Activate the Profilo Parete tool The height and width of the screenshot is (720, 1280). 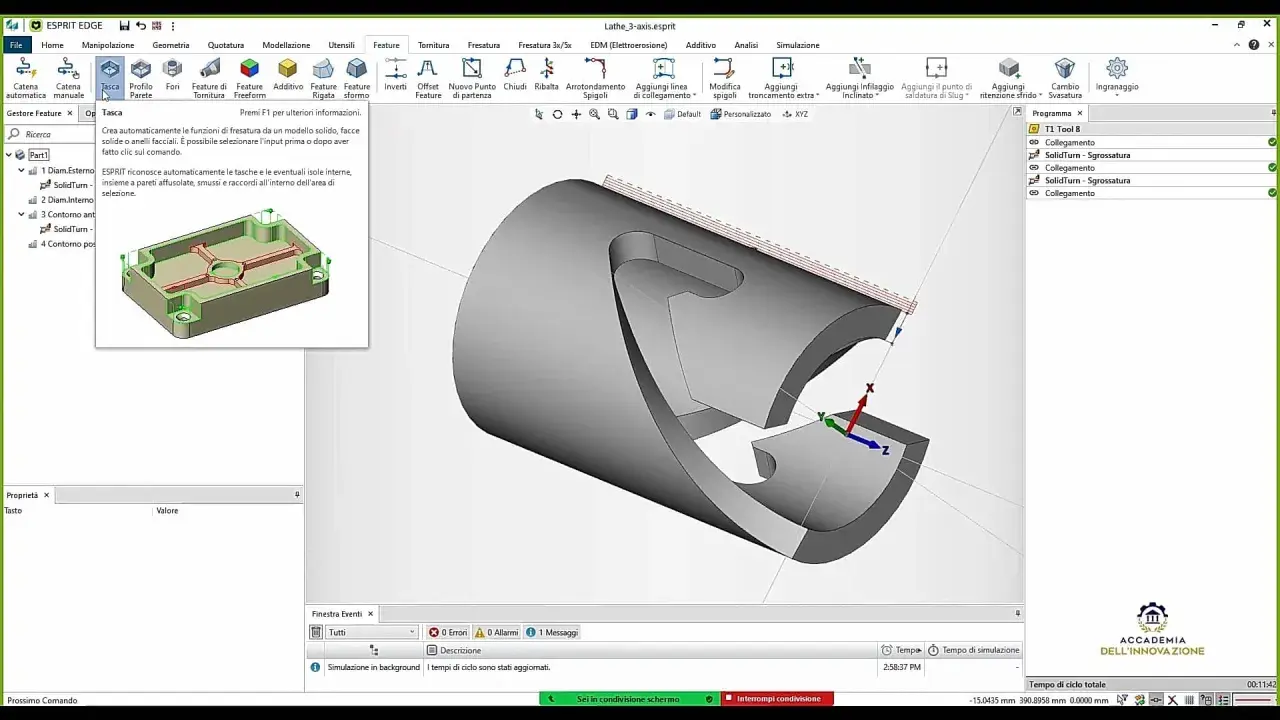coord(141,78)
